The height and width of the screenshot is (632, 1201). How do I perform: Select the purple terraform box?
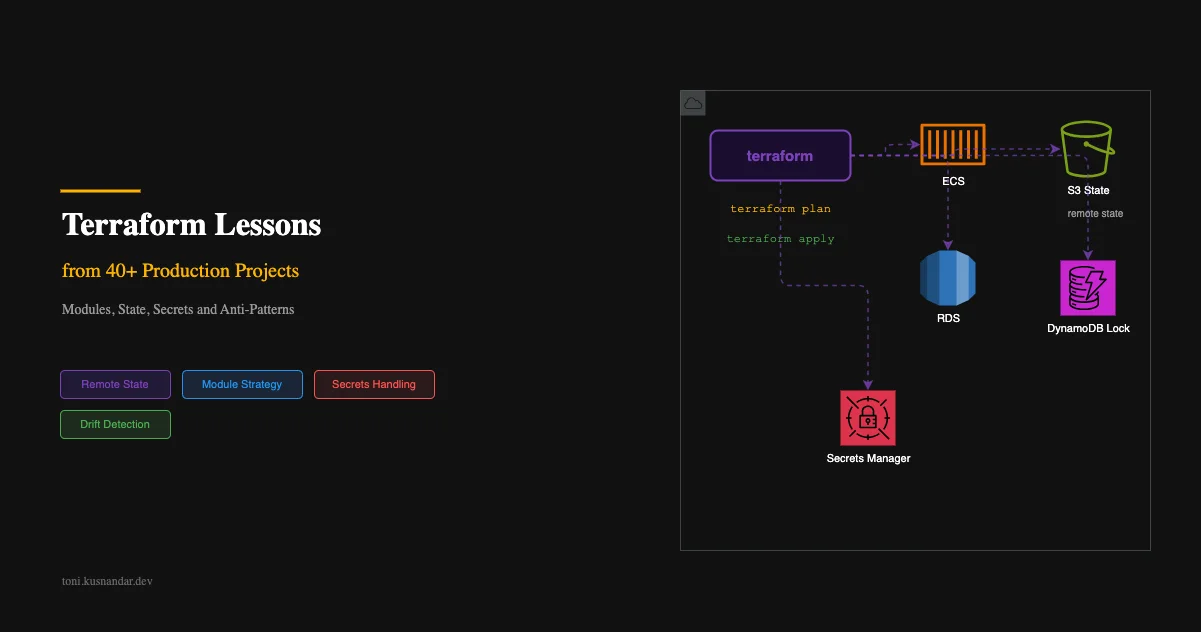780,156
